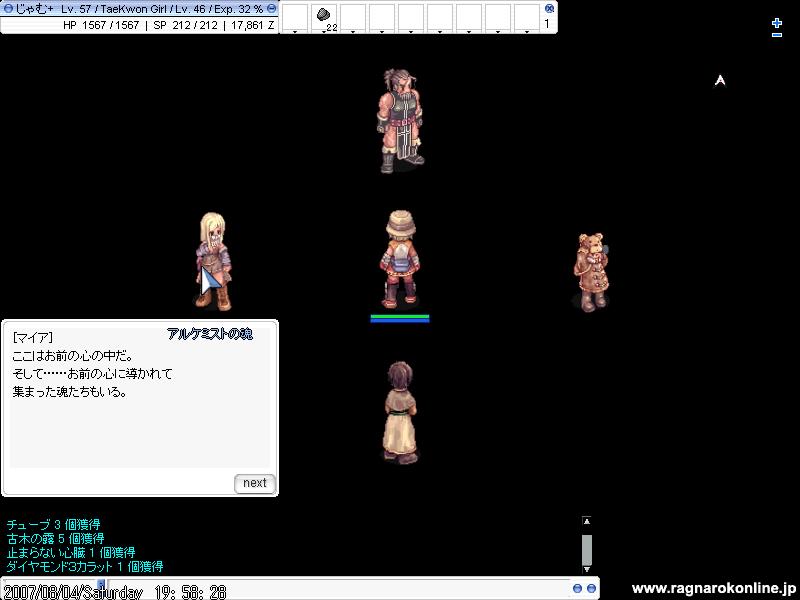800x600 pixels.
Task: Click the [マイア] speaker name
Action: pyautogui.click(x=32, y=337)
